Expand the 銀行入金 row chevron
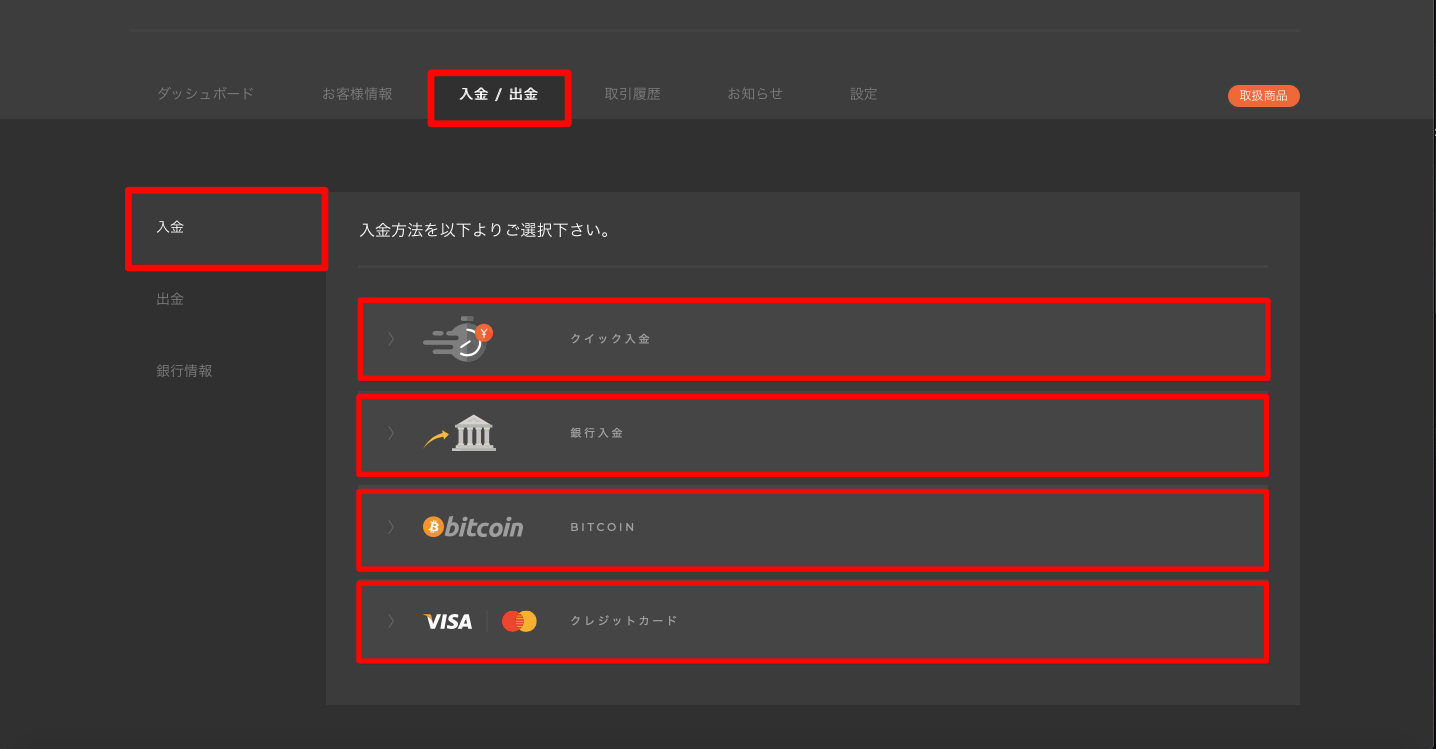This screenshot has width=1436, height=749. pyautogui.click(x=391, y=433)
